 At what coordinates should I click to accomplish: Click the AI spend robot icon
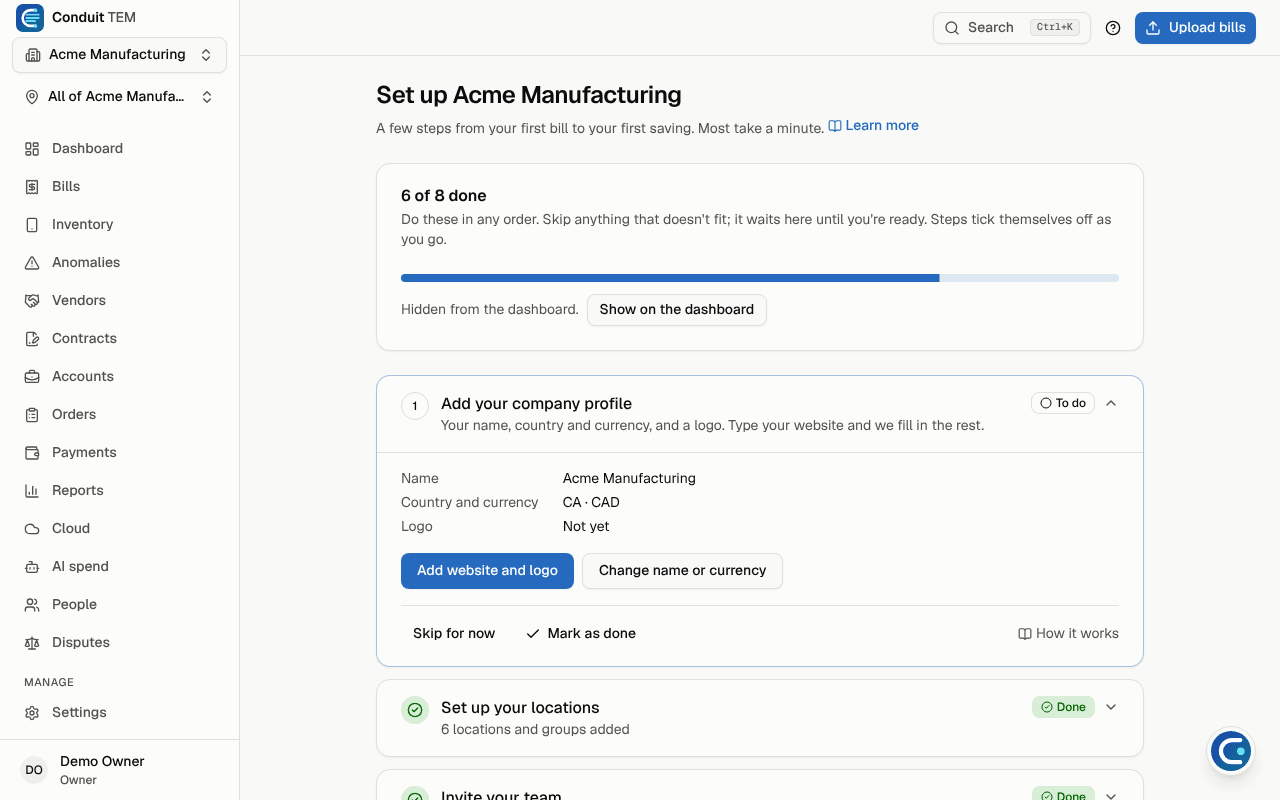click(32, 566)
